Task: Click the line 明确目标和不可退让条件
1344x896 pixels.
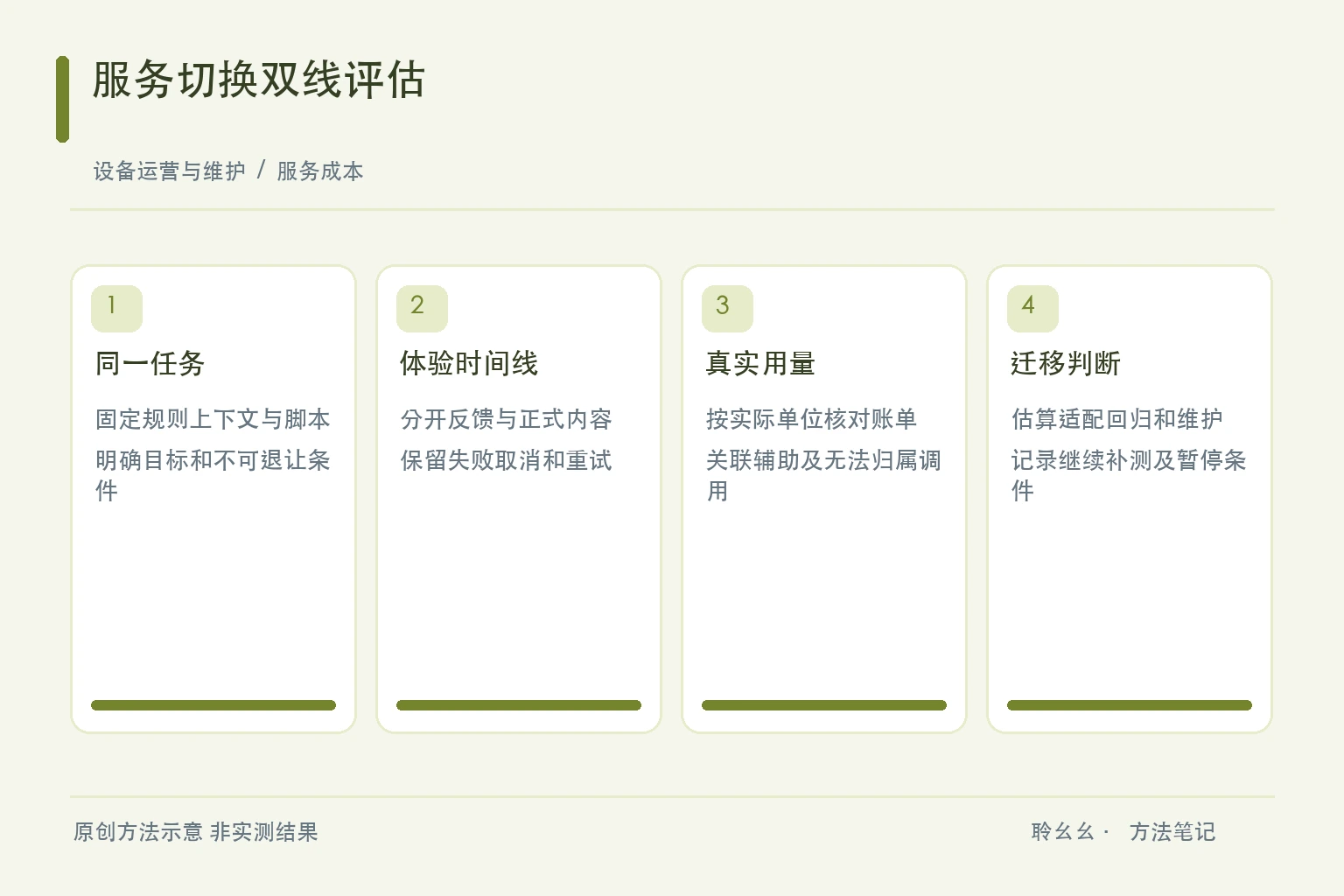Action: pos(213,475)
